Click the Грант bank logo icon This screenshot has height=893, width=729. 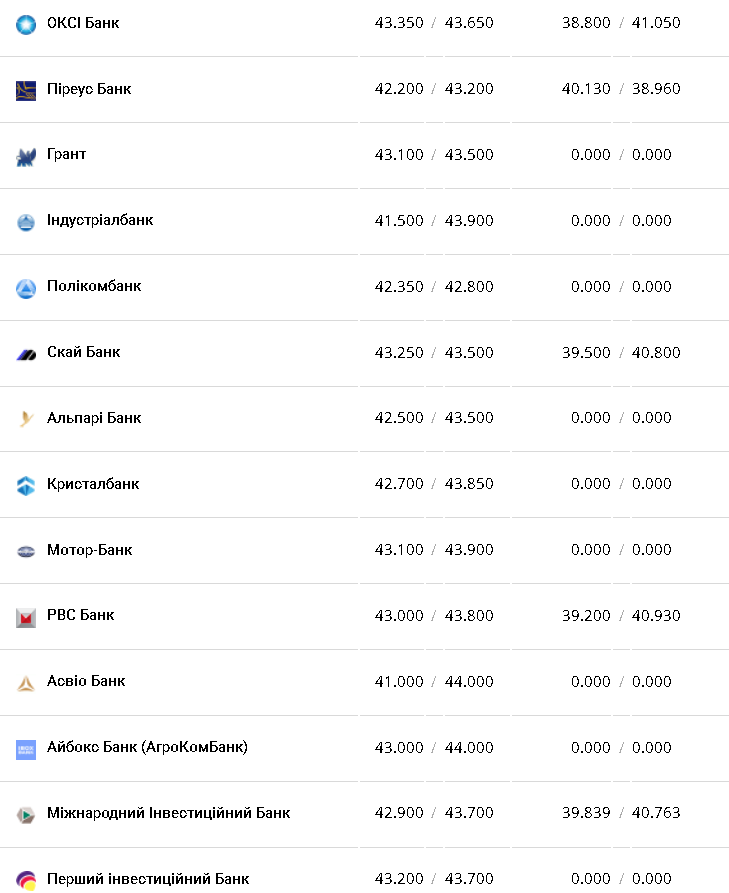(26, 156)
